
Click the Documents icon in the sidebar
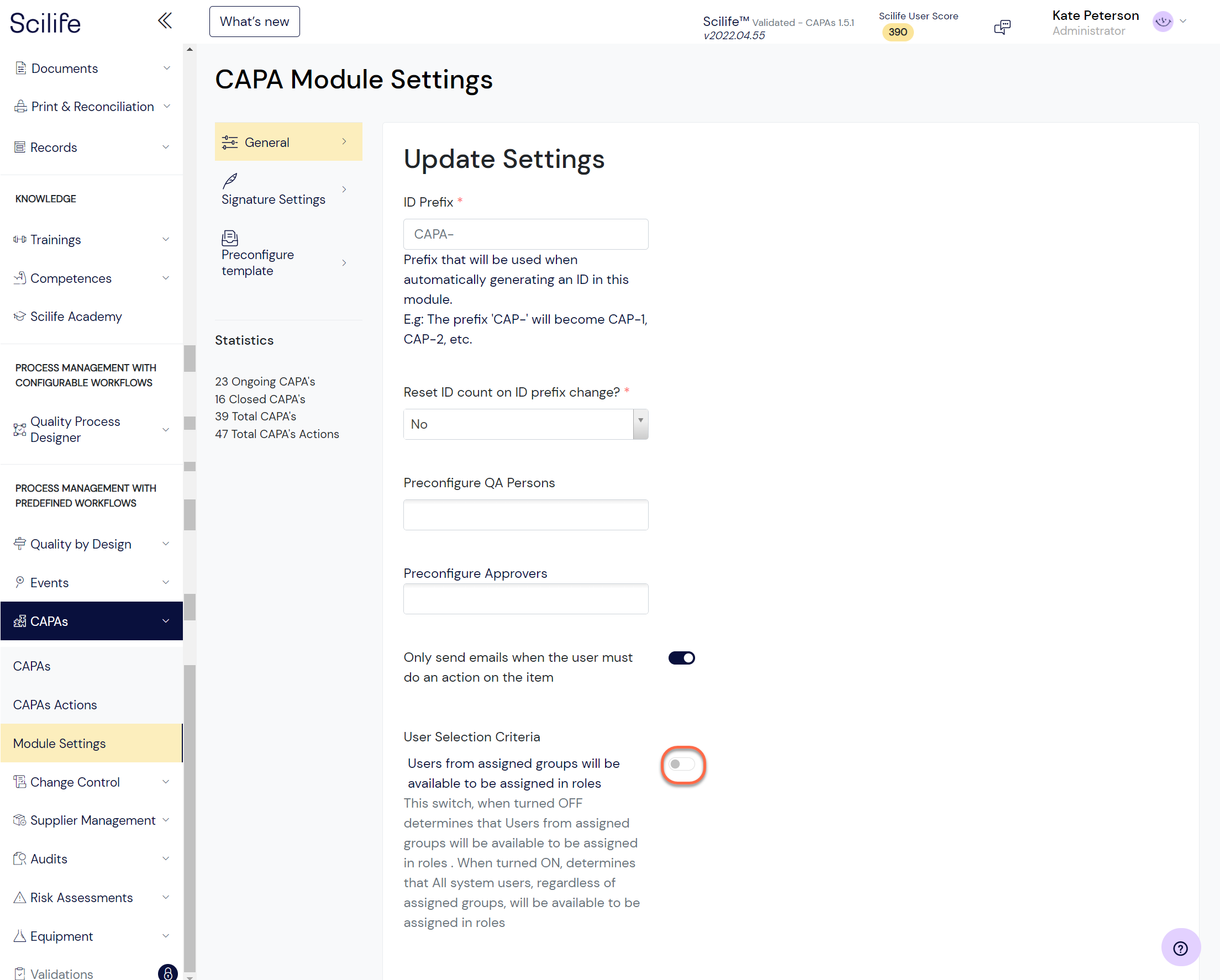[x=21, y=69]
